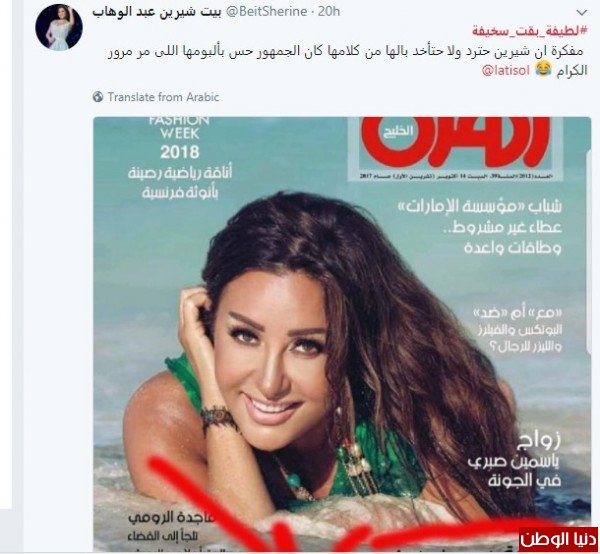Click the red زهرة الخليج magazine logo
This screenshot has width=600, height=554.
pos(455,142)
